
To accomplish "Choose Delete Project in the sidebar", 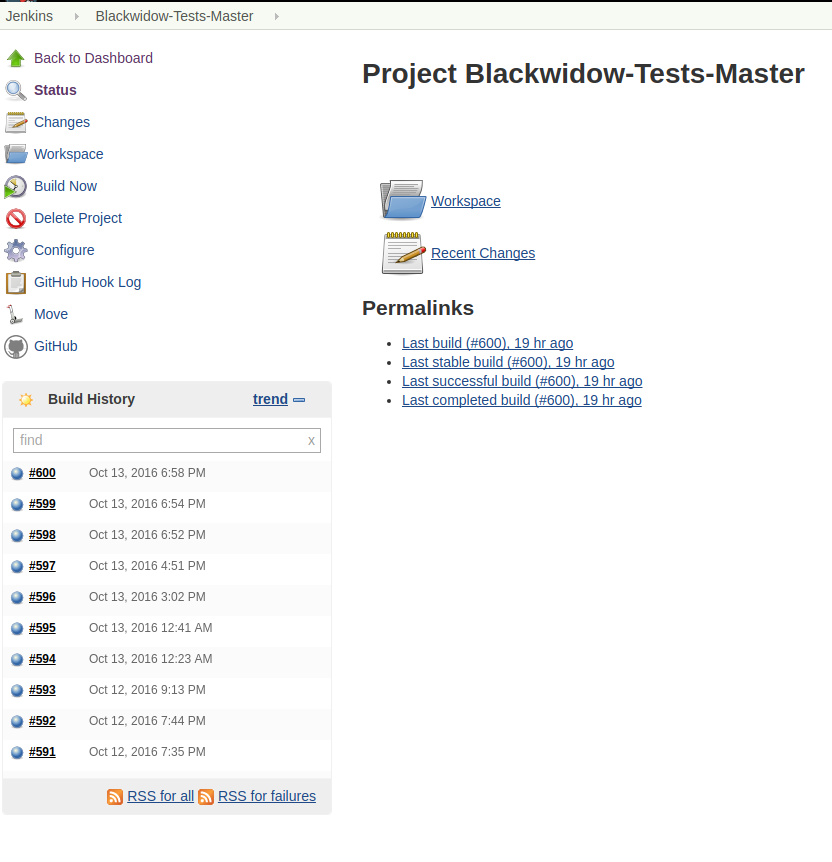I will coord(78,218).
